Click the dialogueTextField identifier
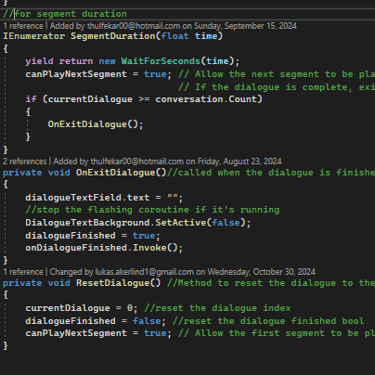375x375 pixels. click(73, 198)
